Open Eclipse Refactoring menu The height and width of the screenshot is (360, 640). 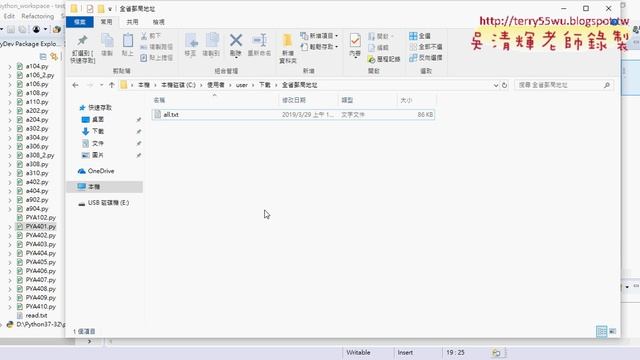(x=38, y=16)
